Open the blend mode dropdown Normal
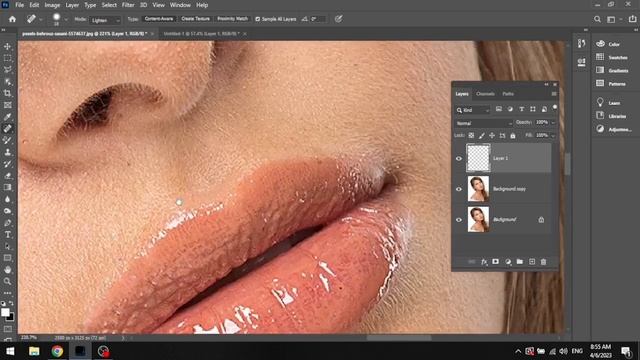640x360 pixels. pos(484,123)
